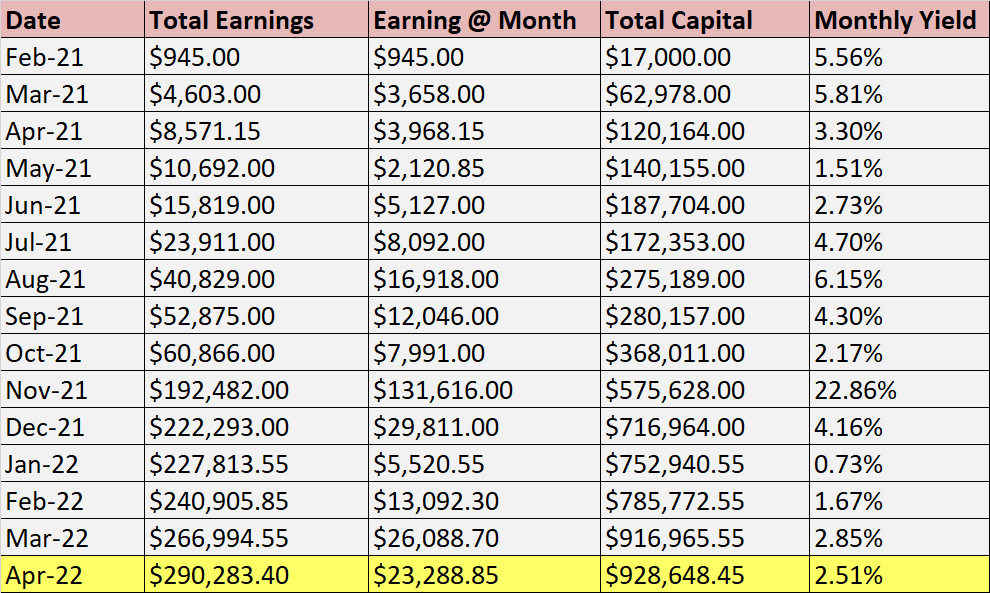This screenshot has width=990, height=593.
Task: Click the $4,603.00 total earnings cell
Action: 256,95
